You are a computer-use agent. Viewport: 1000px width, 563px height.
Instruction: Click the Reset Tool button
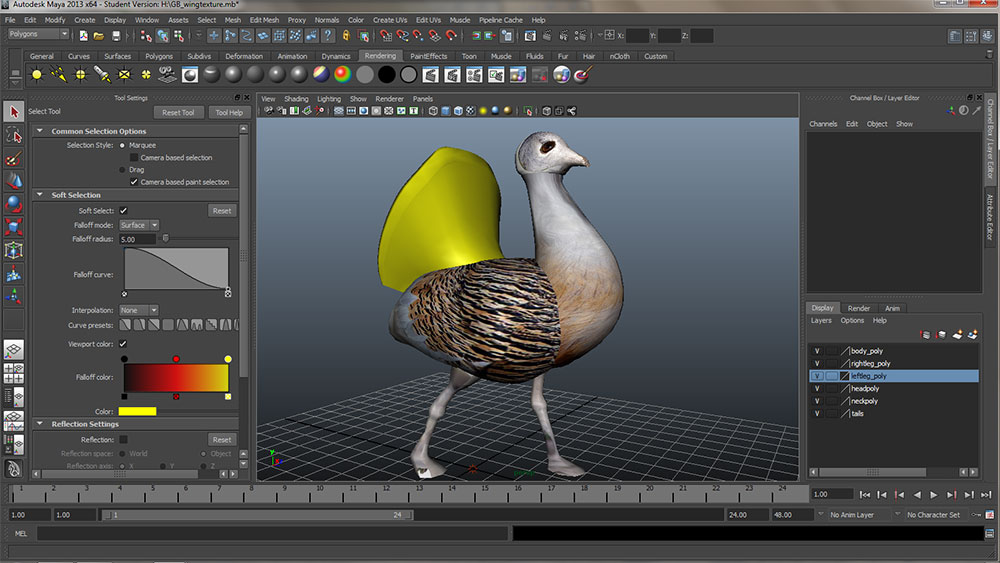(x=178, y=113)
